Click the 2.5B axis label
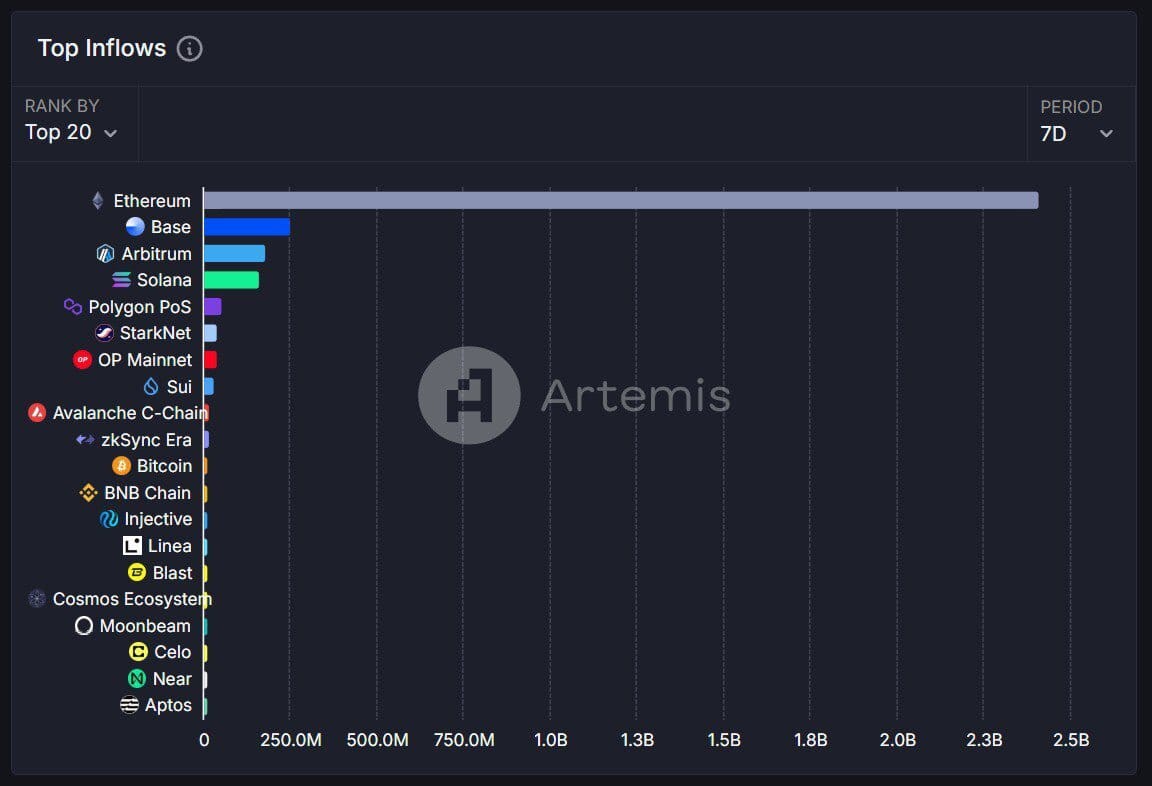Viewport: 1152px width, 786px height. click(1071, 740)
